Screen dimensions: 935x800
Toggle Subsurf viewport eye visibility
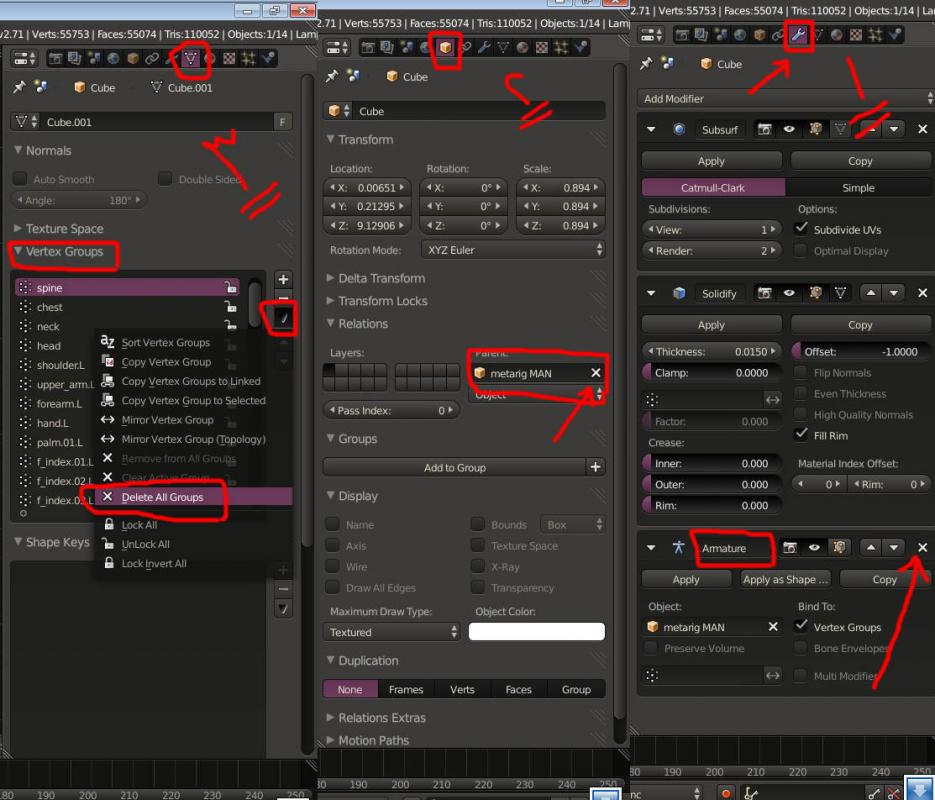coord(789,129)
